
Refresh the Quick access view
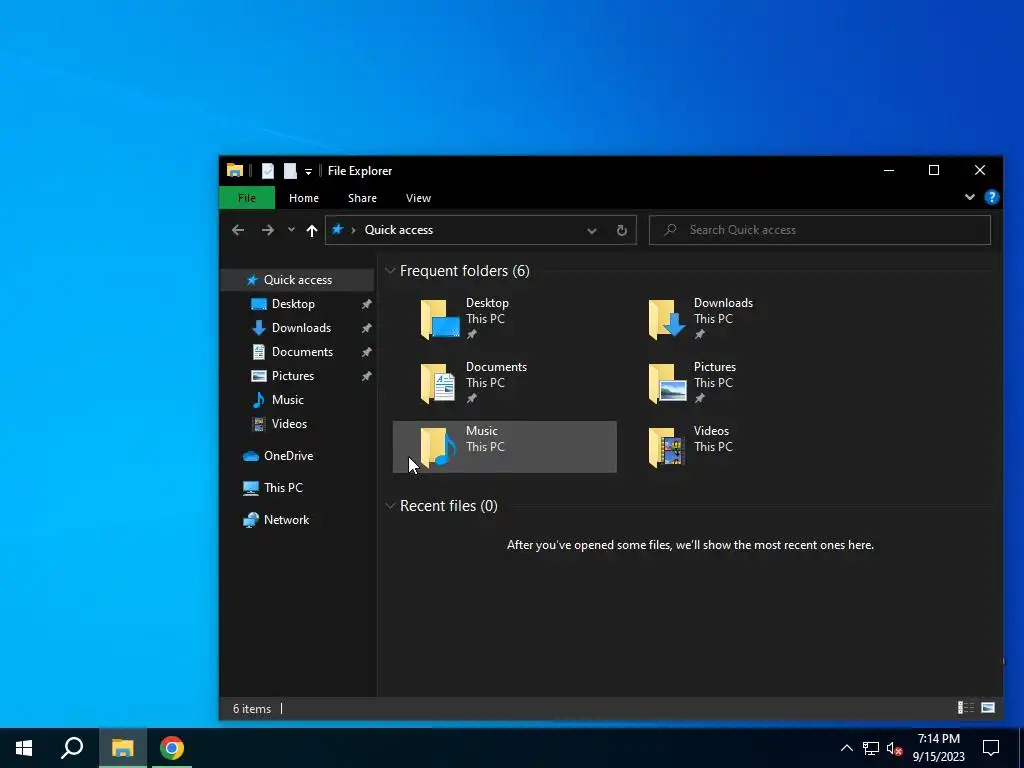click(622, 230)
